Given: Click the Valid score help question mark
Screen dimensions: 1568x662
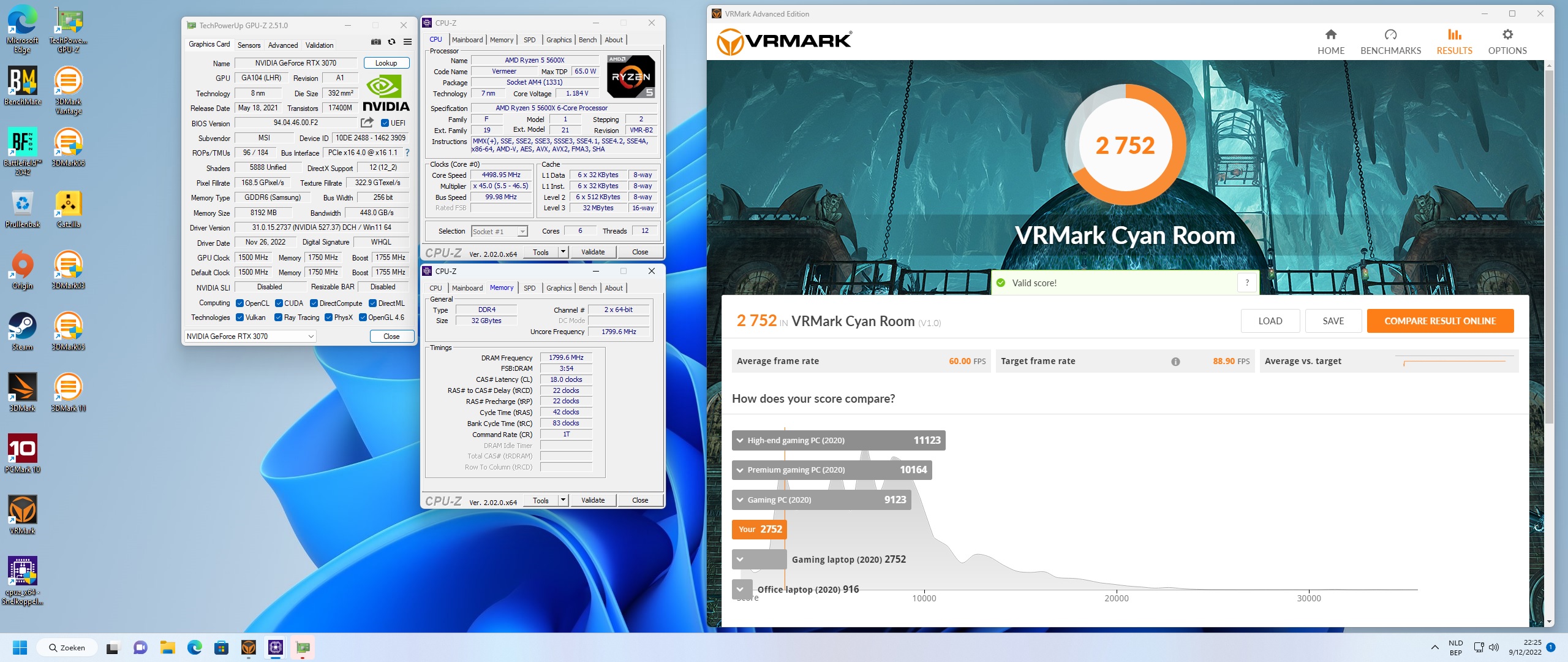Looking at the screenshot, I should coord(1247,283).
